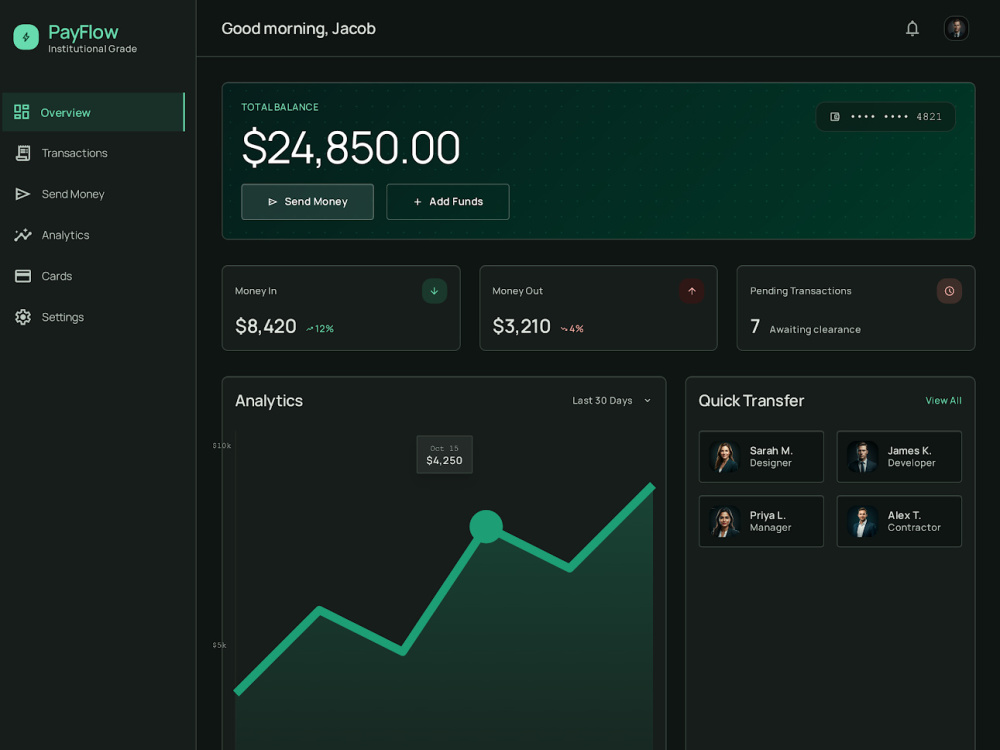The height and width of the screenshot is (750, 1000).
Task: Click the Settings gear icon
Action: [x=23, y=317]
